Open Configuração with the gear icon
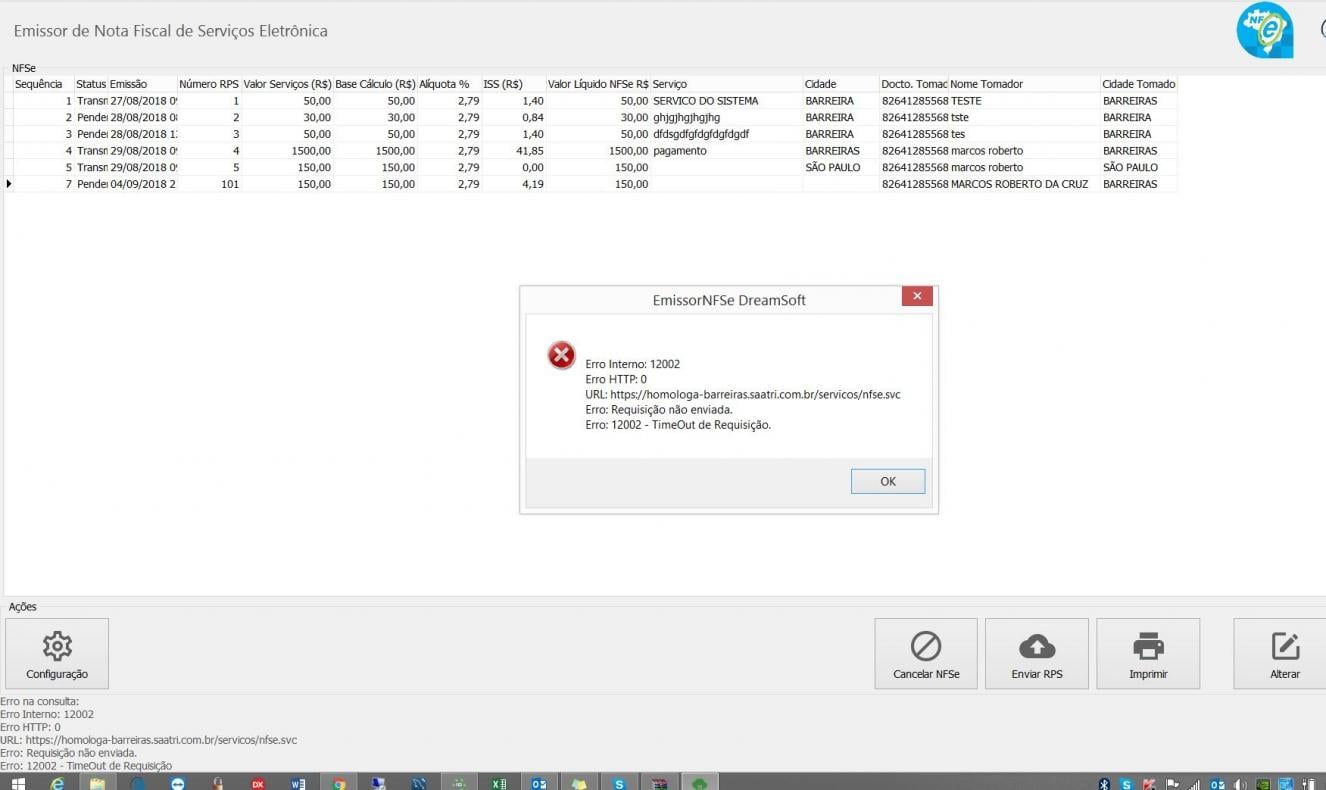This screenshot has height=790, width=1326. pos(57,645)
